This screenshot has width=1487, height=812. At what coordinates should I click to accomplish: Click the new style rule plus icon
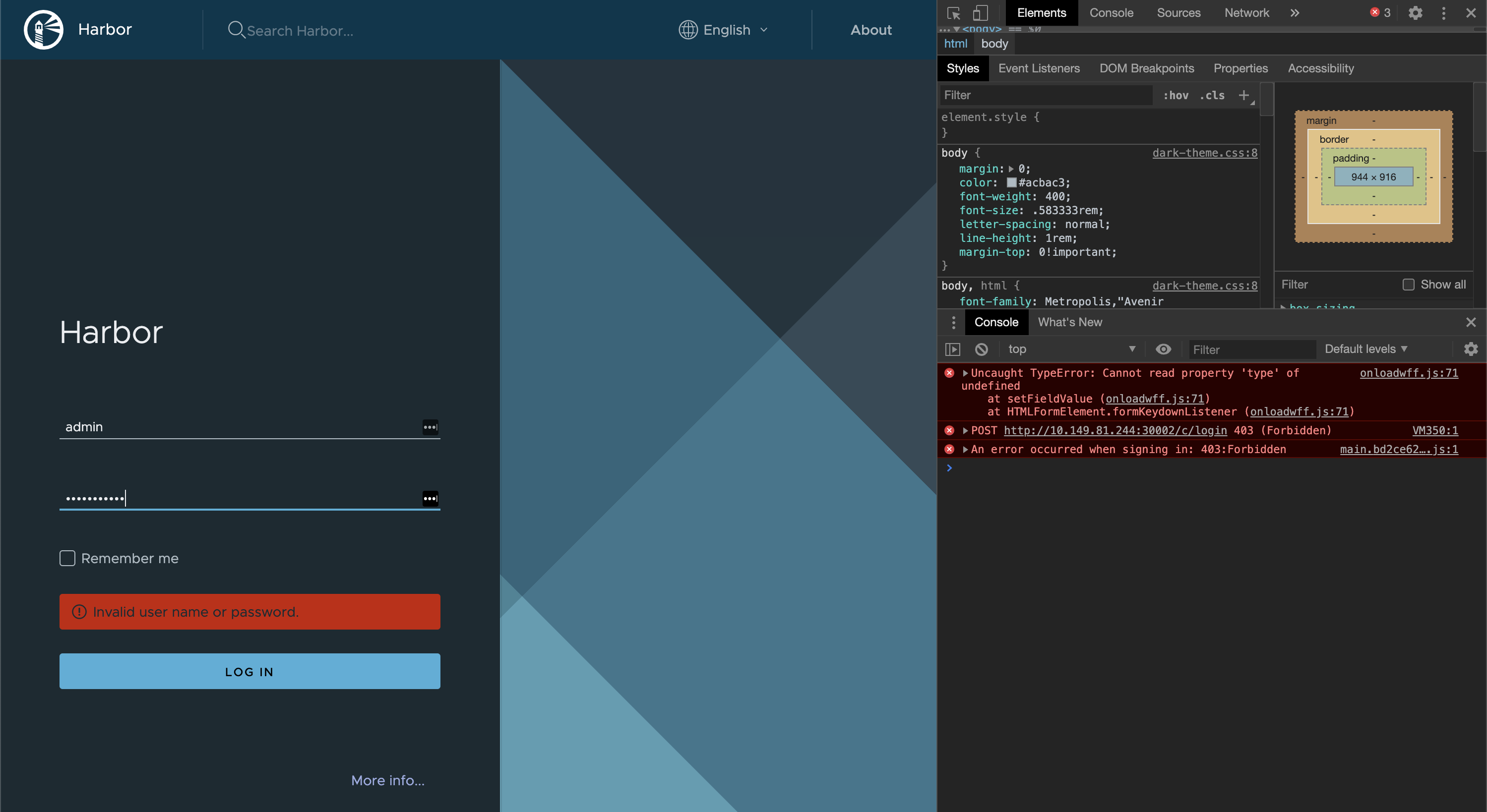(x=1243, y=95)
